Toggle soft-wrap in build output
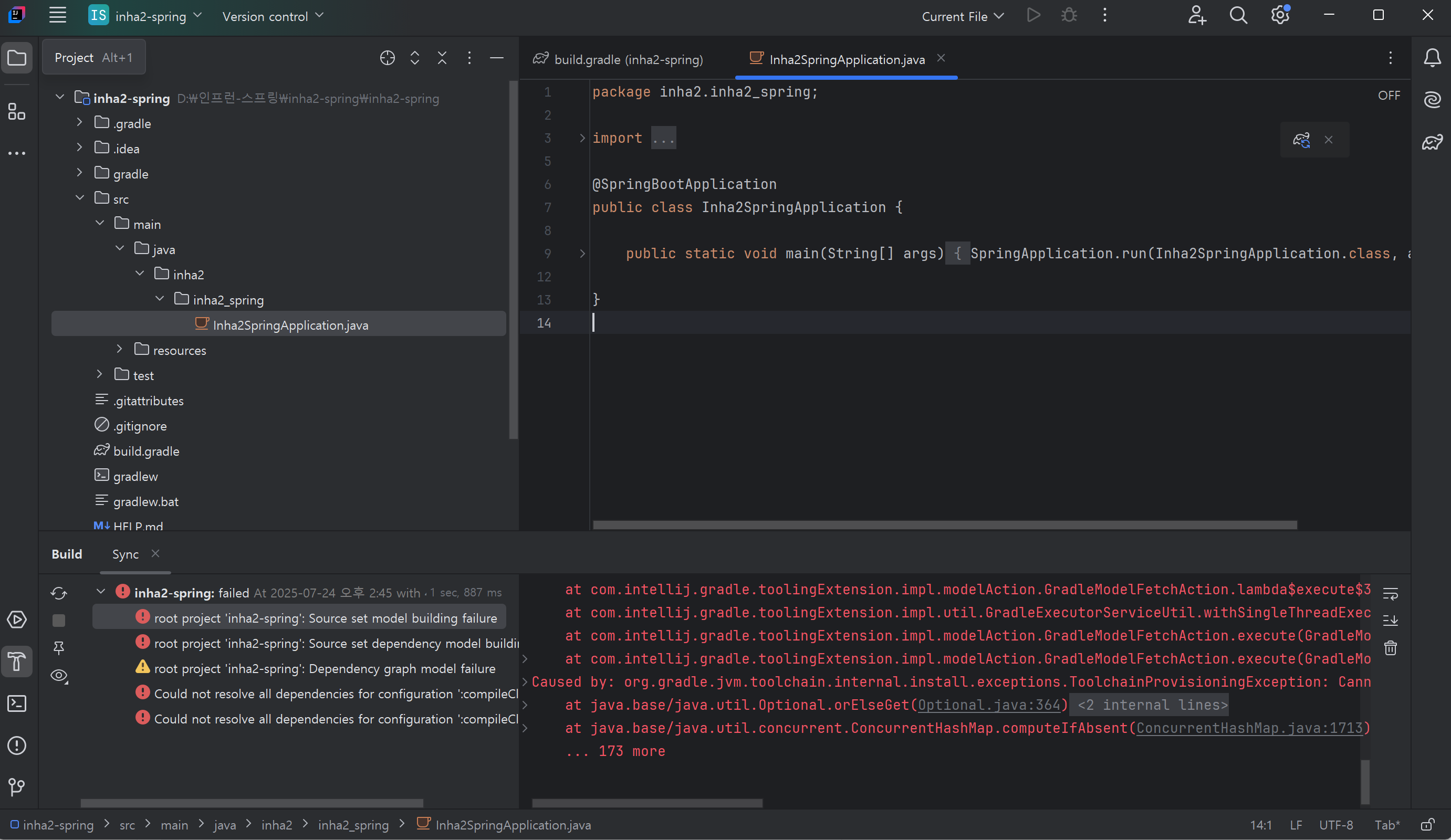Screen dimensions: 1451x840 (x=1391, y=593)
